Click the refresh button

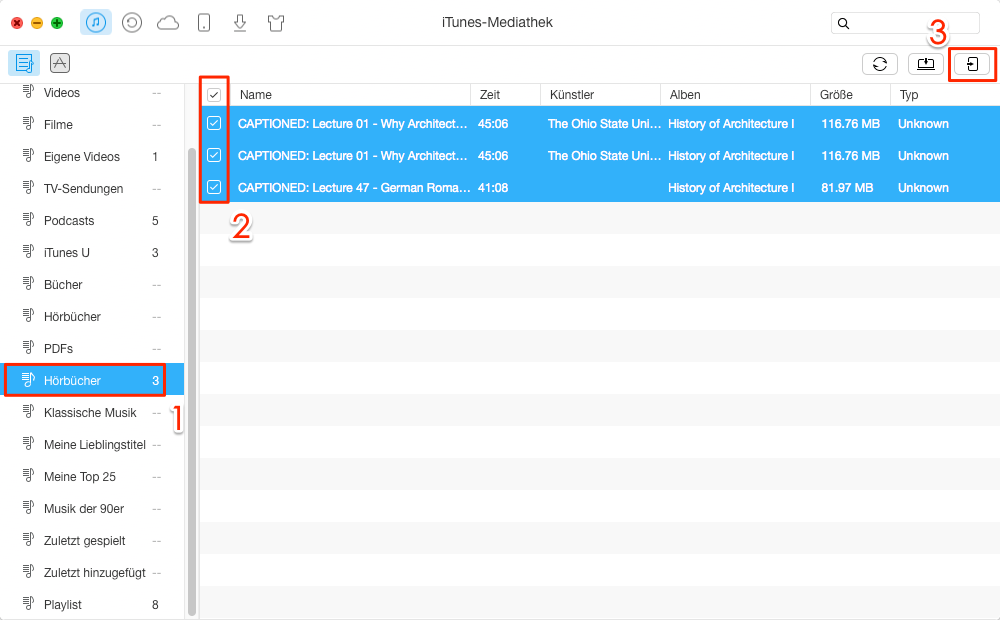pyautogui.click(x=879, y=64)
